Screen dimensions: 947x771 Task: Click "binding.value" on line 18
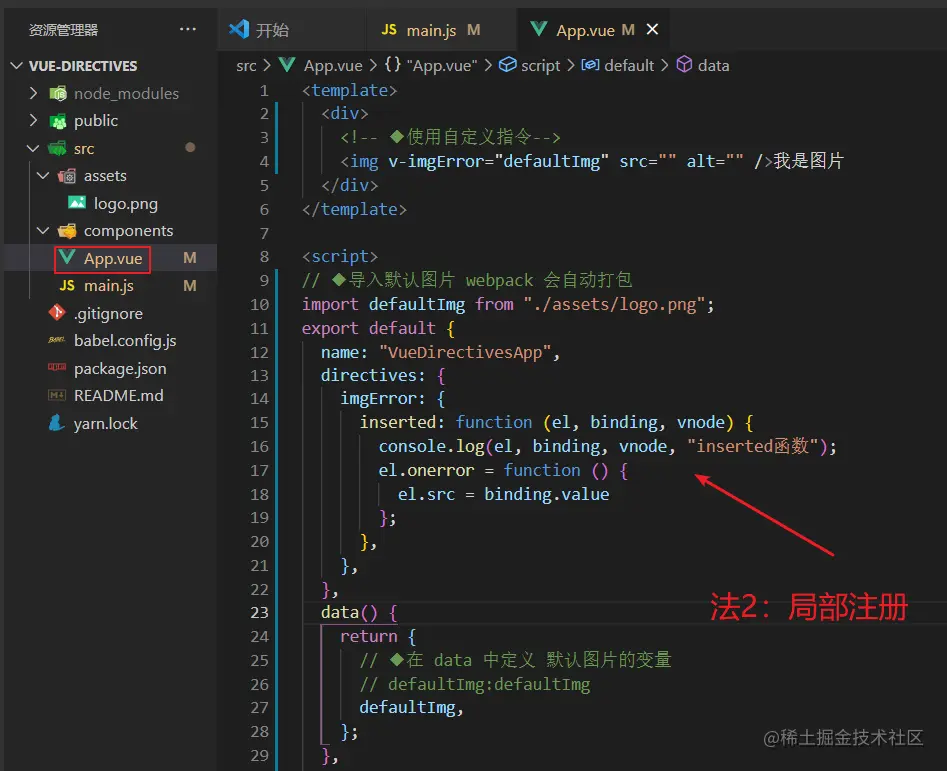coord(547,494)
